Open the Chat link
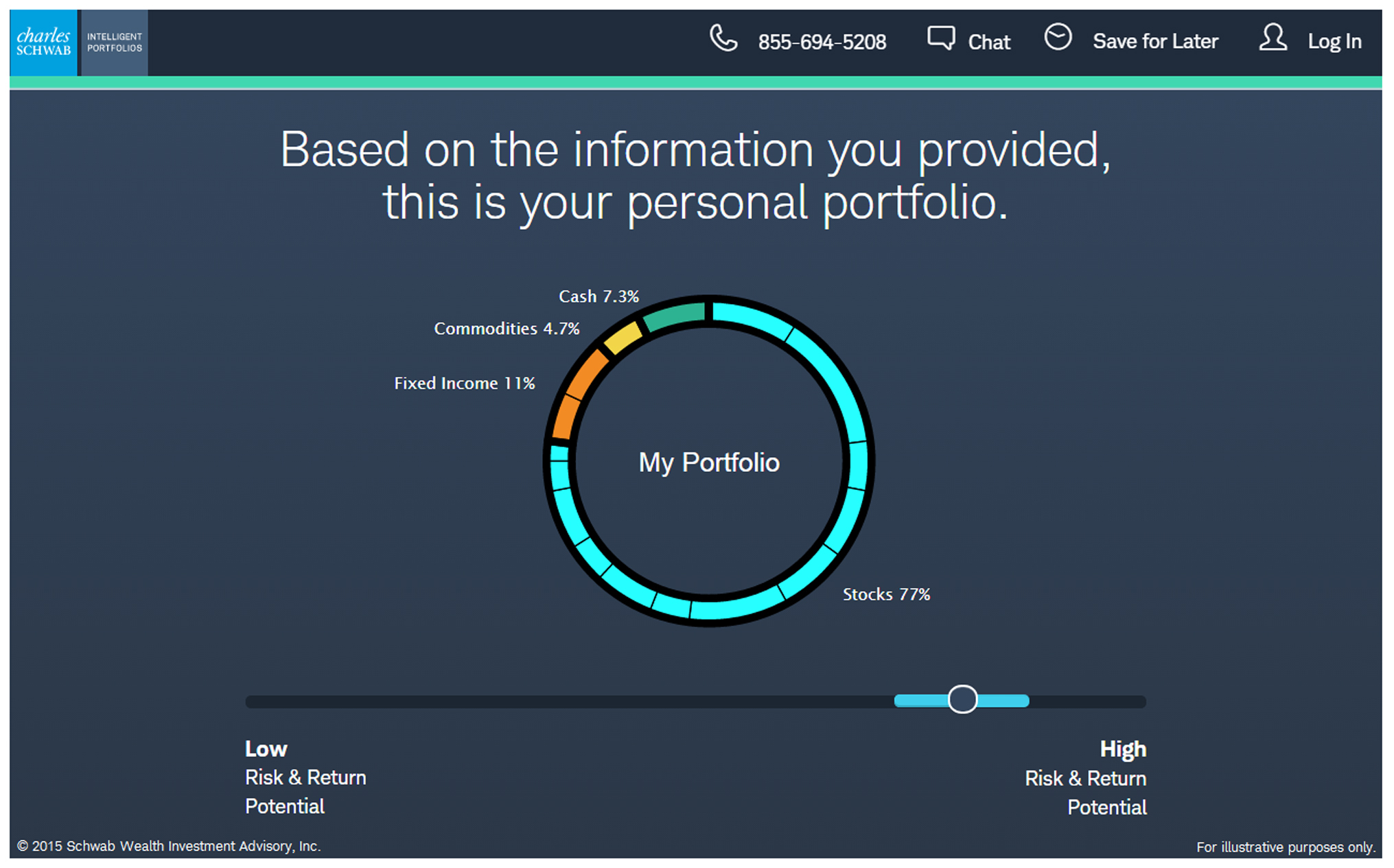The height and width of the screenshot is (868, 1394). point(989,42)
